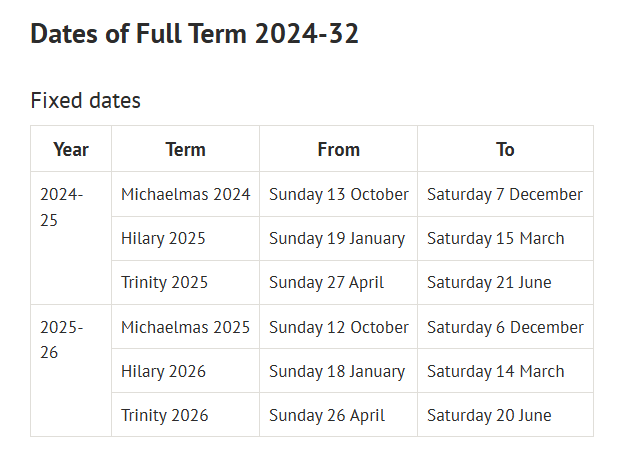Select the 2025-26 year cell
The image size is (619, 464).
coord(62,340)
